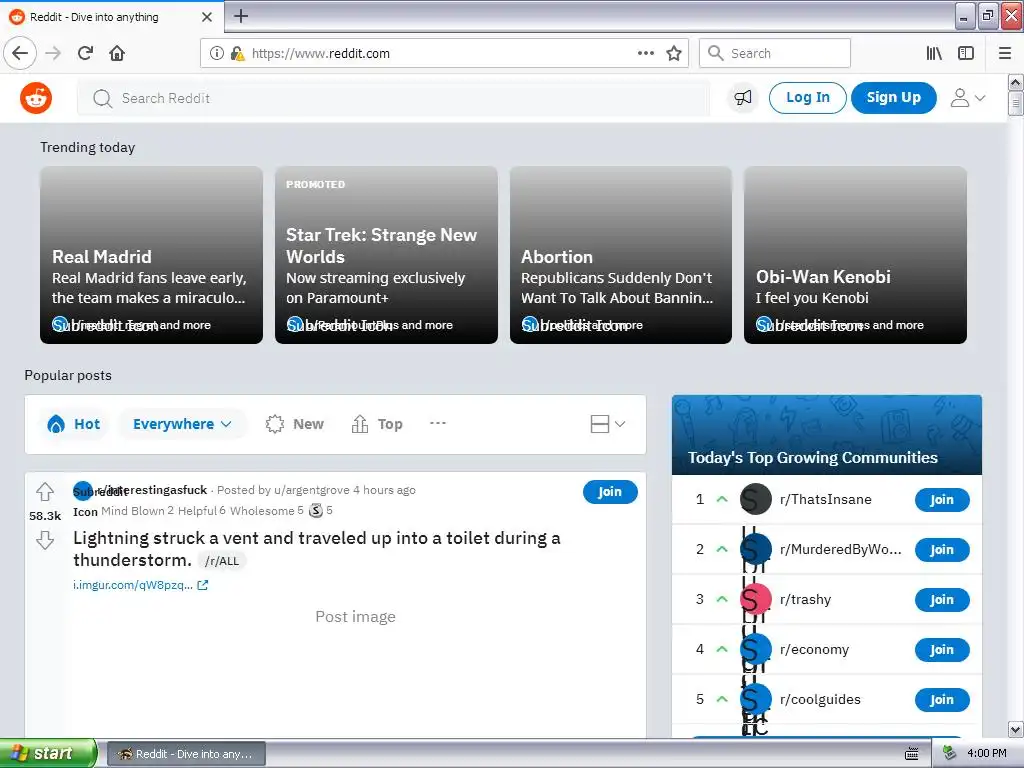Open the Real Madrid trending card
Image resolution: width=1024 pixels, height=768 pixels.
(x=152, y=255)
